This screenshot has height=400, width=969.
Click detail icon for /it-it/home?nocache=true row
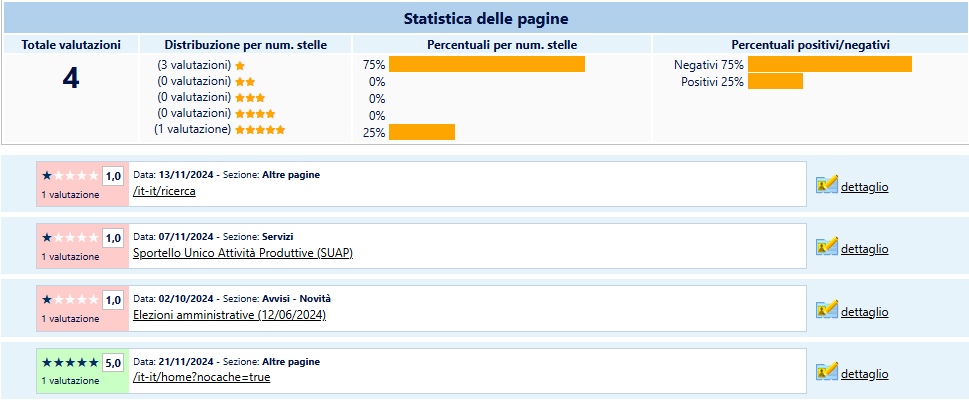point(826,373)
